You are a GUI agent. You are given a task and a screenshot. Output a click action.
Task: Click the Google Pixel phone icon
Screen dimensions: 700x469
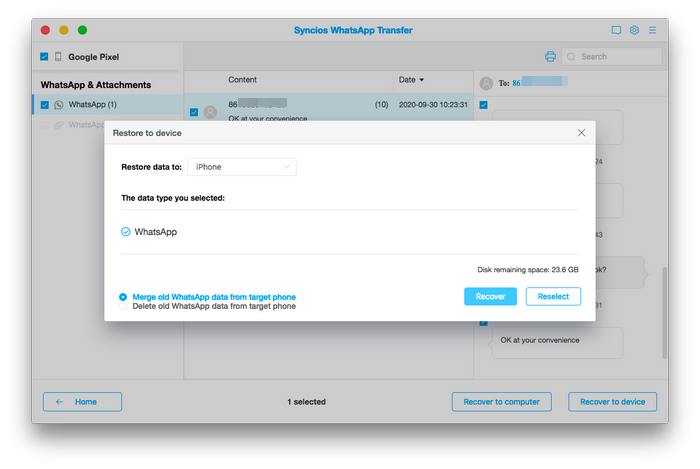pos(58,57)
